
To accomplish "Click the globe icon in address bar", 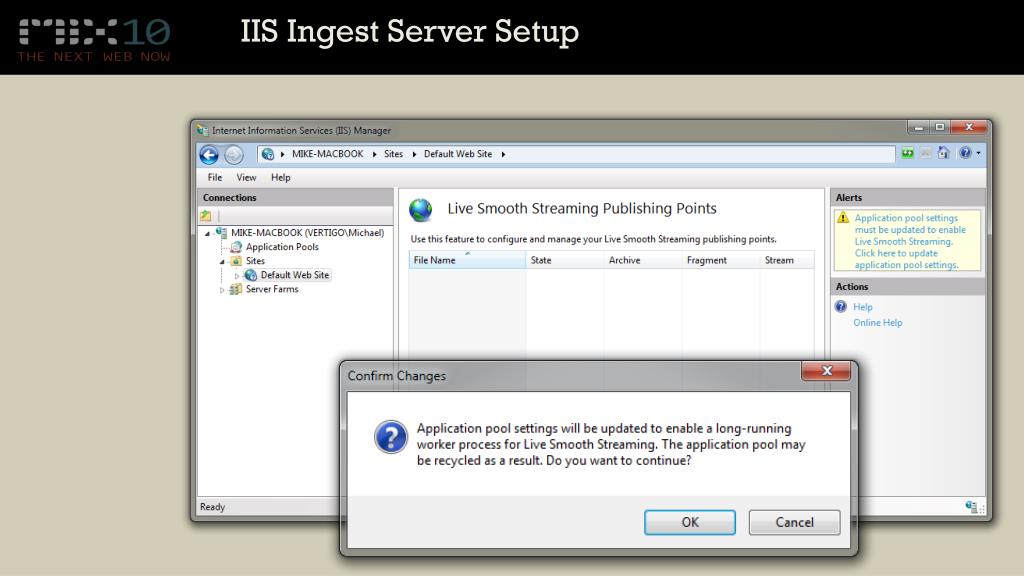I will pos(268,154).
